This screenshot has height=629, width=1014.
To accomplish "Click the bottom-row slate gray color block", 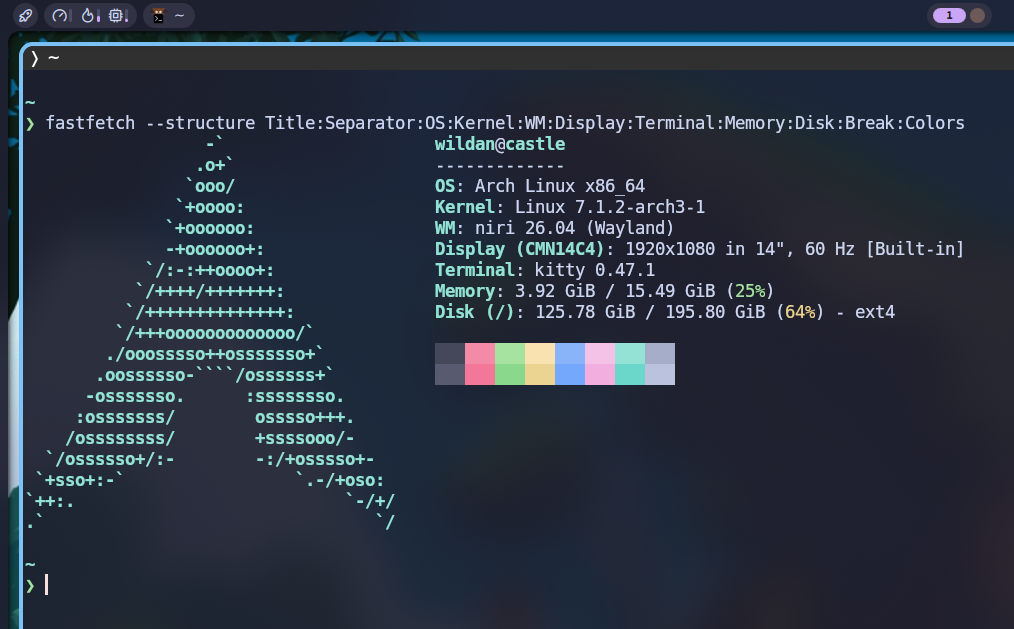I will (449, 374).
